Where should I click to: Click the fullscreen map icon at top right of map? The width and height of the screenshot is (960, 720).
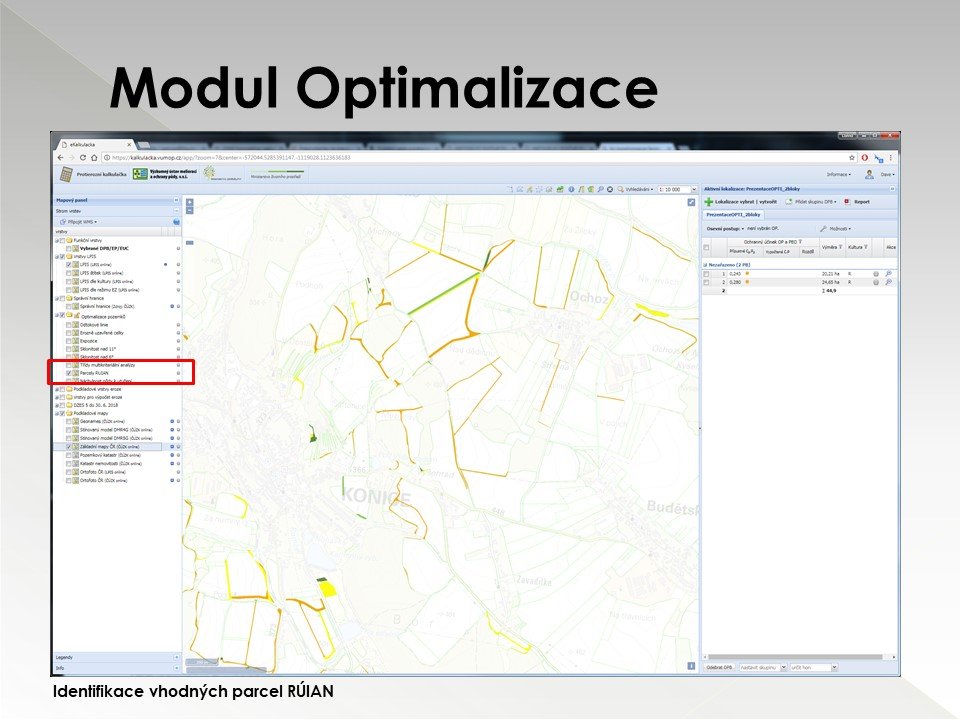tap(691, 202)
